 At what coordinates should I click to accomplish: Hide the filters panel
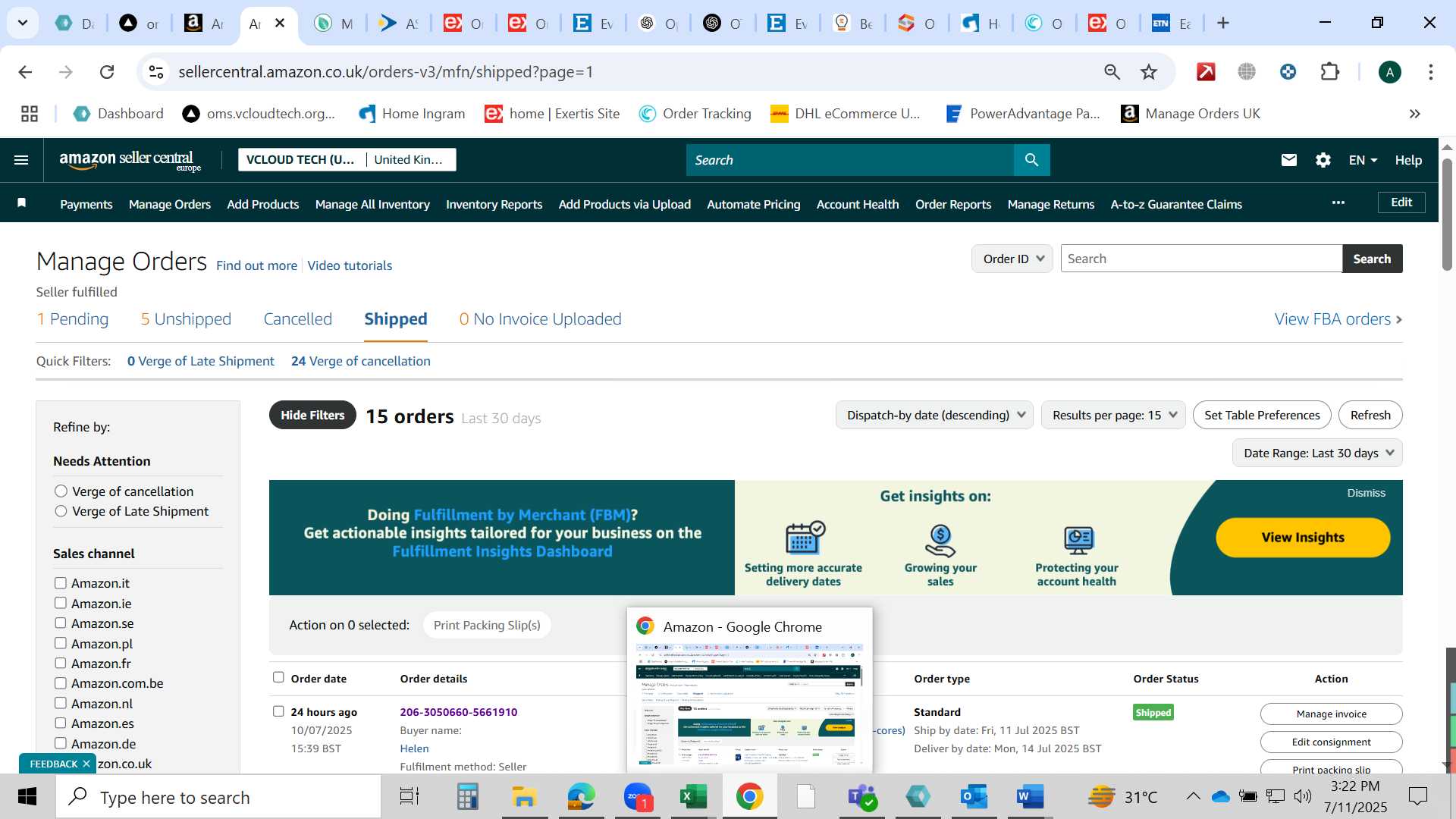(x=312, y=415)
